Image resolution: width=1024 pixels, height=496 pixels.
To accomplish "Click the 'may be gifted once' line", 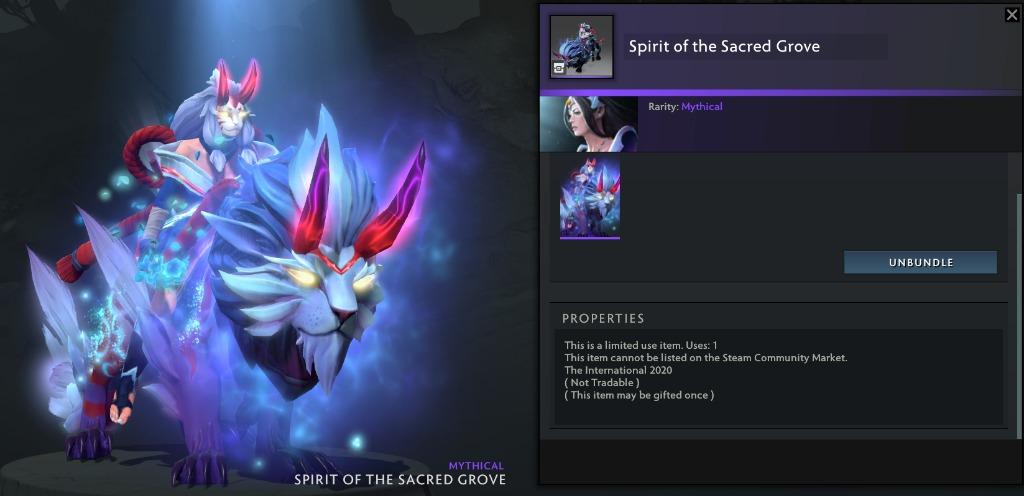I will (x=639, y=395).
